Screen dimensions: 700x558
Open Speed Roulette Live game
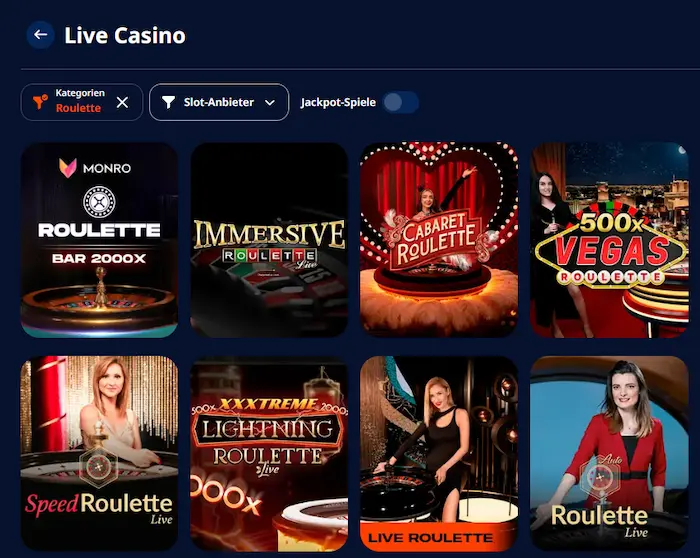point(99,453)
